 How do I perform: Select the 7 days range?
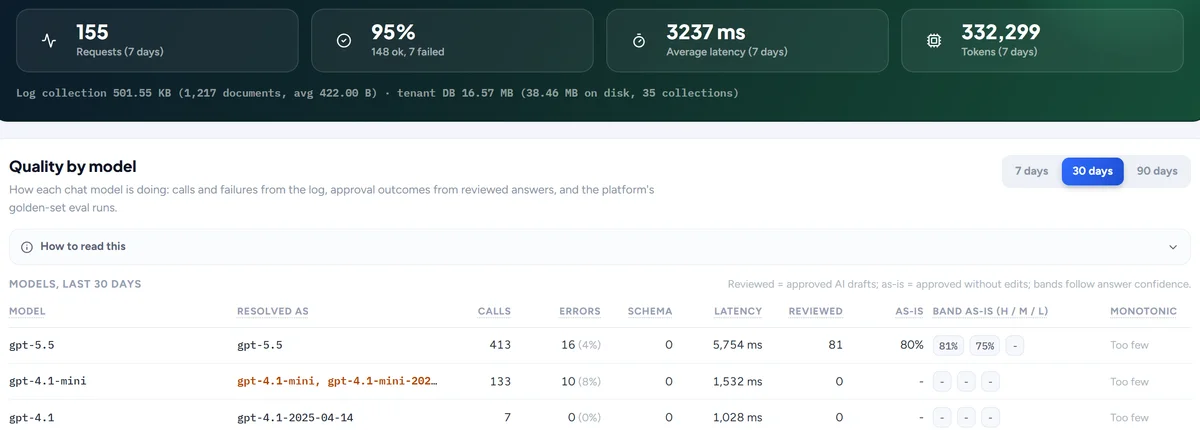click(1031, 171)
